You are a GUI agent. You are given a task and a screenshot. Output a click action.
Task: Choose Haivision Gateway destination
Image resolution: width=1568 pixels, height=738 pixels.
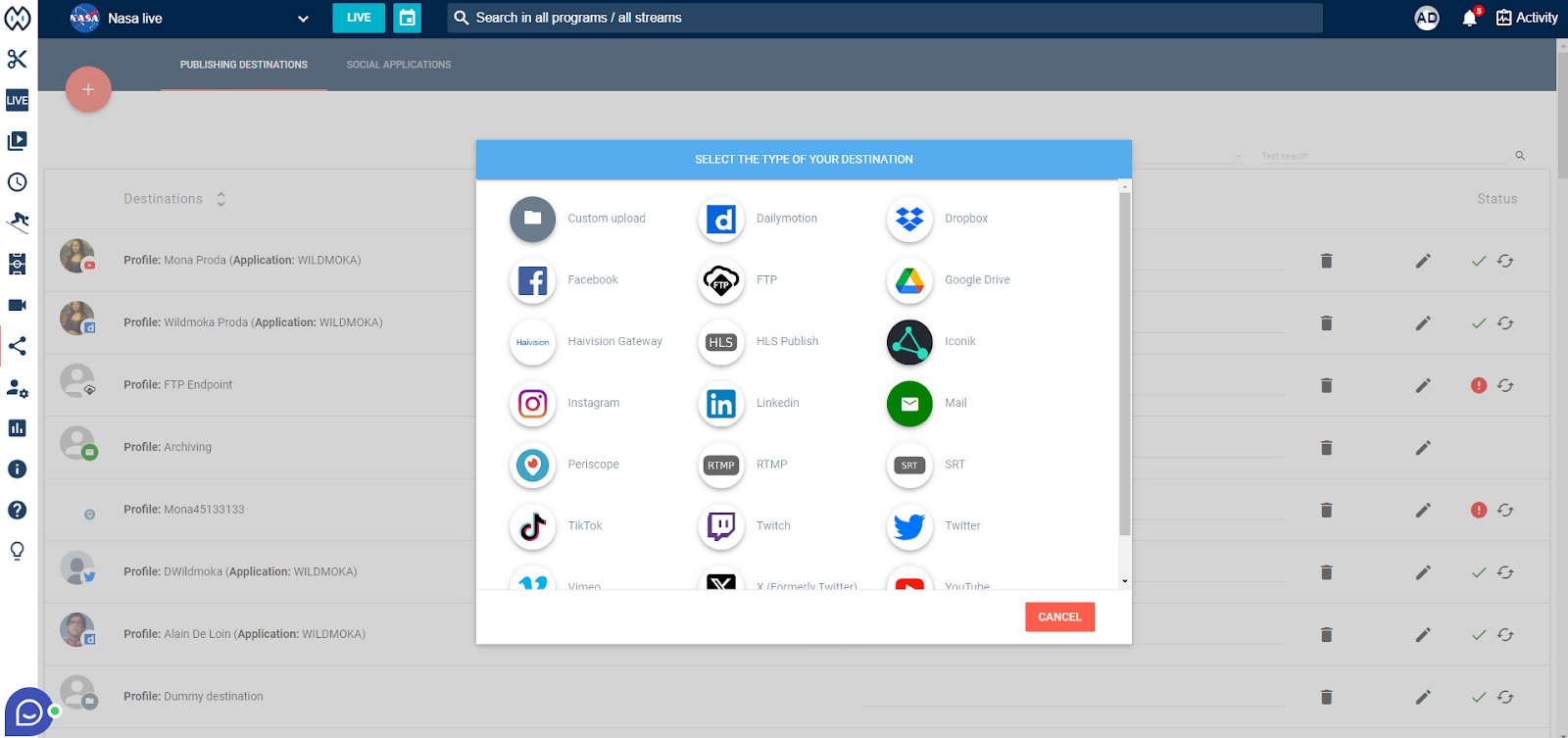(532, 342)
